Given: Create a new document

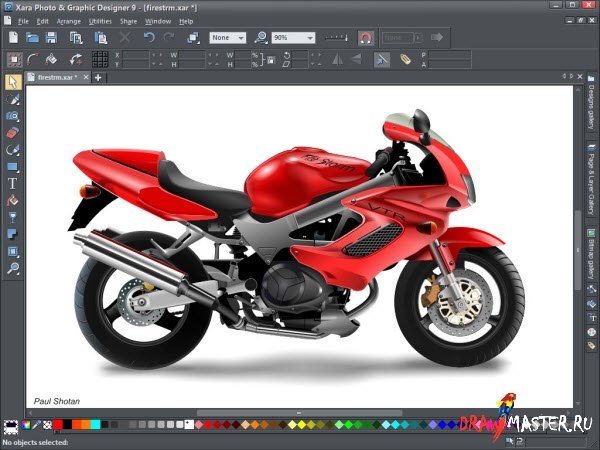Looking at the screenshot, I should pos(13,38).
